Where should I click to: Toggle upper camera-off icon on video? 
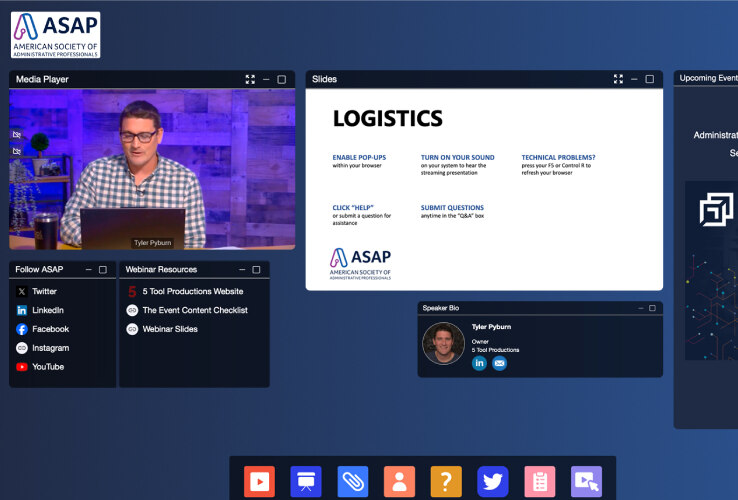(17, 135)
